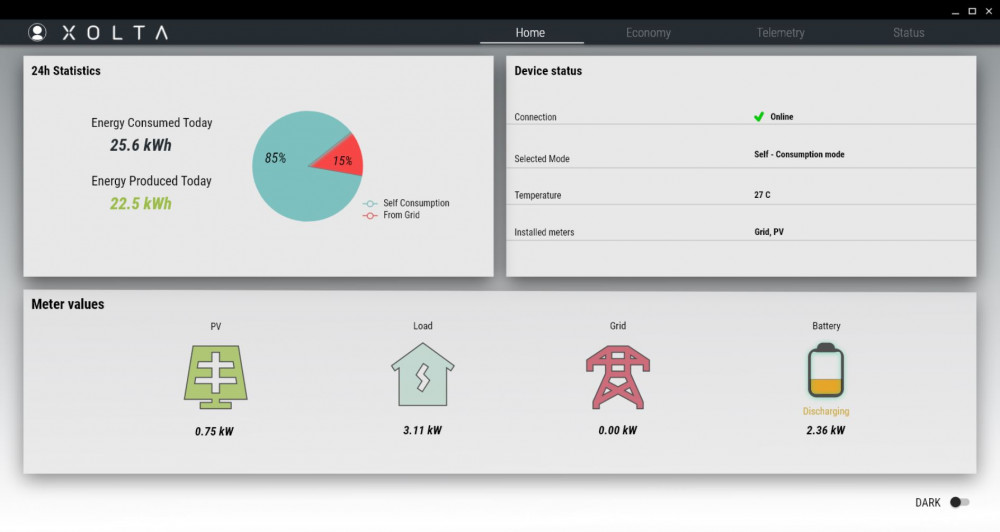1000x532 pixels.
Task: Select the Battery icon
Action: pyautogui.click(x=826, y=371)
